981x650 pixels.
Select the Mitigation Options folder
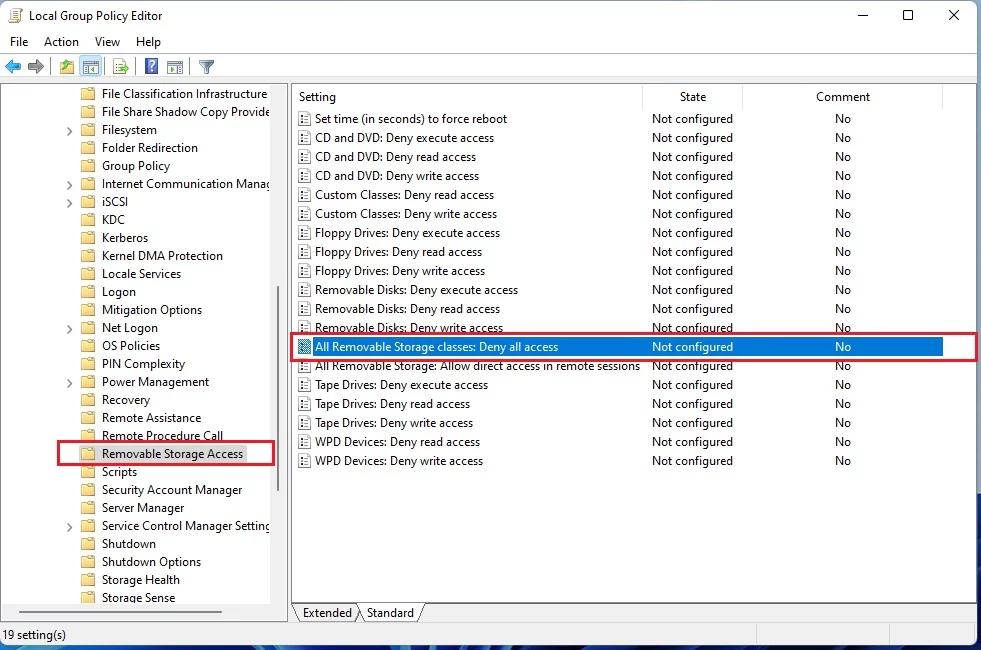(x=152, y=310)
